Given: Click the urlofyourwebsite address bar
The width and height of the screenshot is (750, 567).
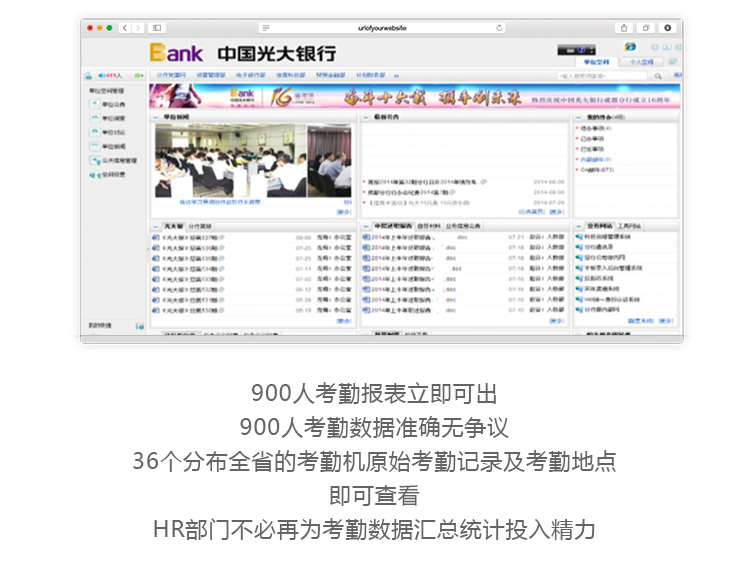Looking at the screenshot, I should coord(382,28).
